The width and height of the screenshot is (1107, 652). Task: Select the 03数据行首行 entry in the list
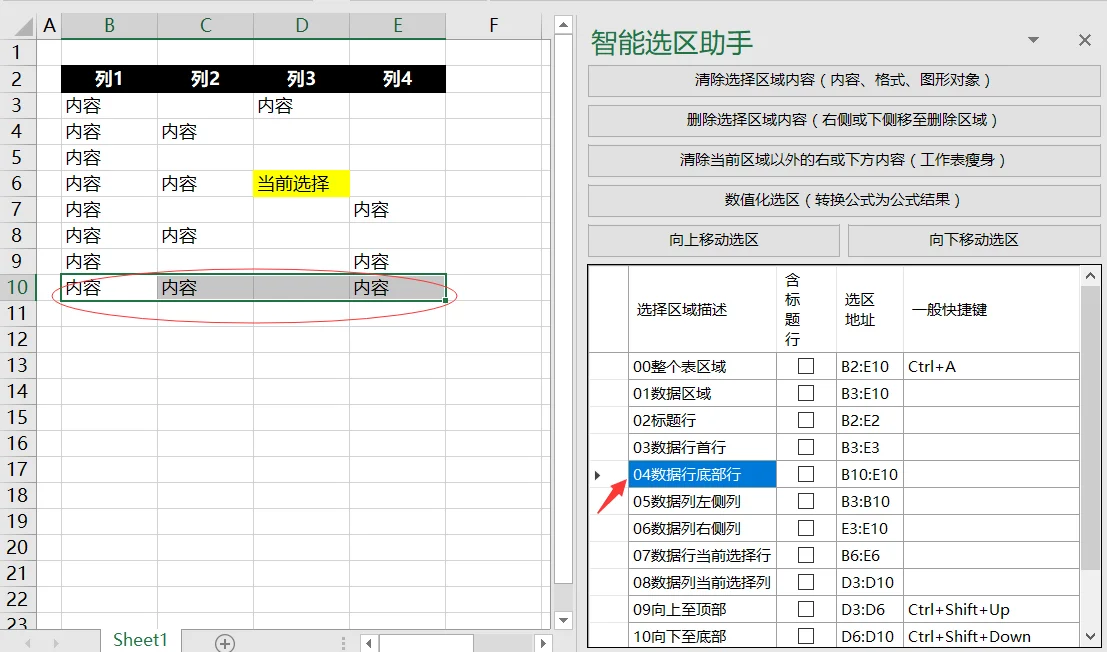pyautogui.click(x=702, y=447)
